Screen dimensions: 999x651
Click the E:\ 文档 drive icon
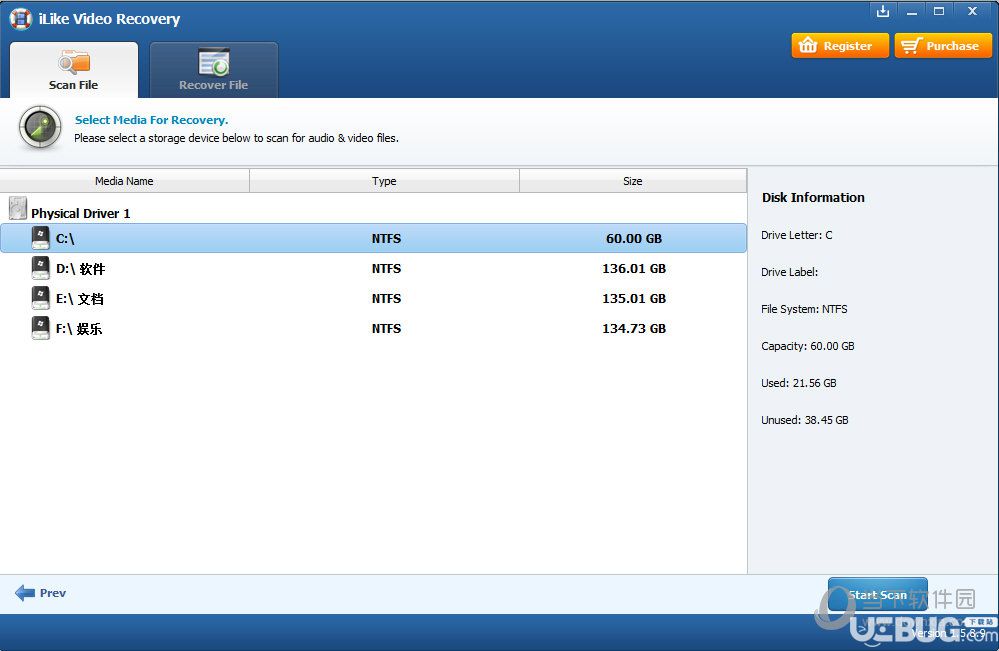[40, 297]
